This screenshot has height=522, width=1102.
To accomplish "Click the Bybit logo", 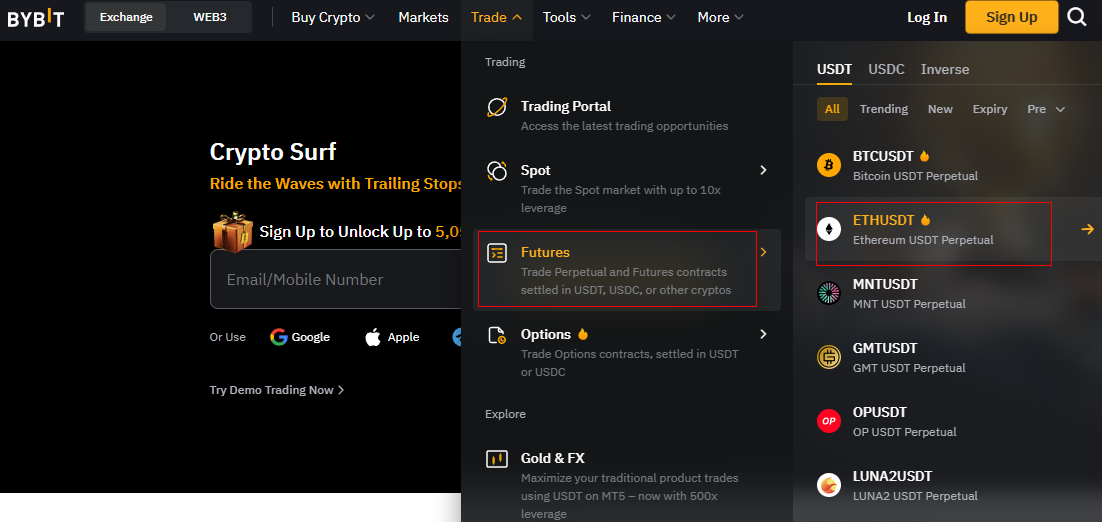I will coord(36,18).
